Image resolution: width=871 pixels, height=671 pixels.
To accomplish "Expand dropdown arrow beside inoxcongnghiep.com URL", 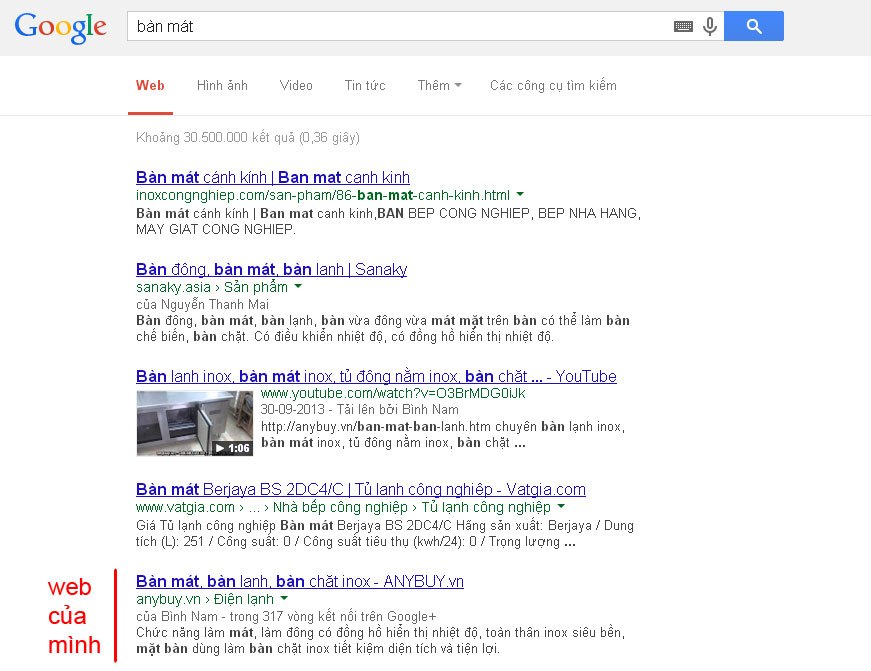I will [x=520, y=194].
